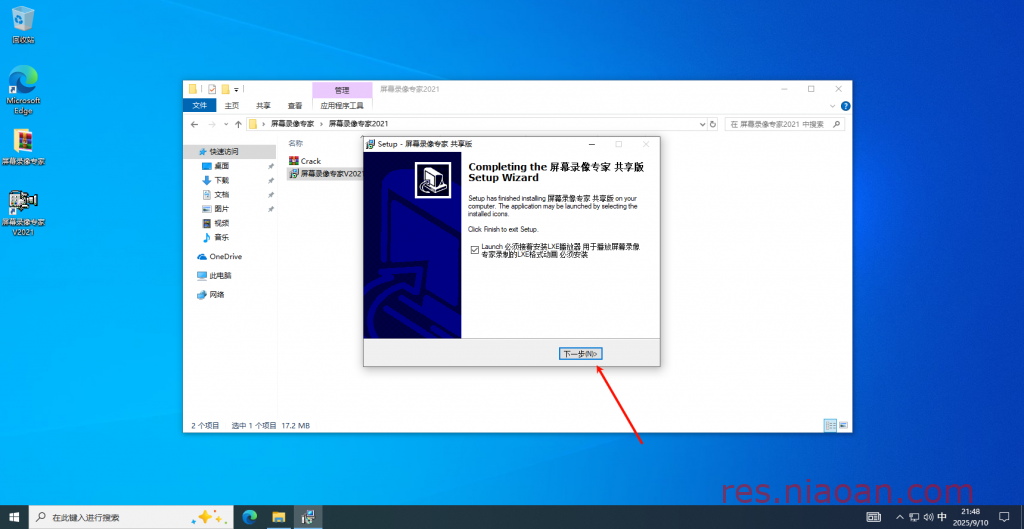Open 音乐 in navigation pane

tap(221, 238)
